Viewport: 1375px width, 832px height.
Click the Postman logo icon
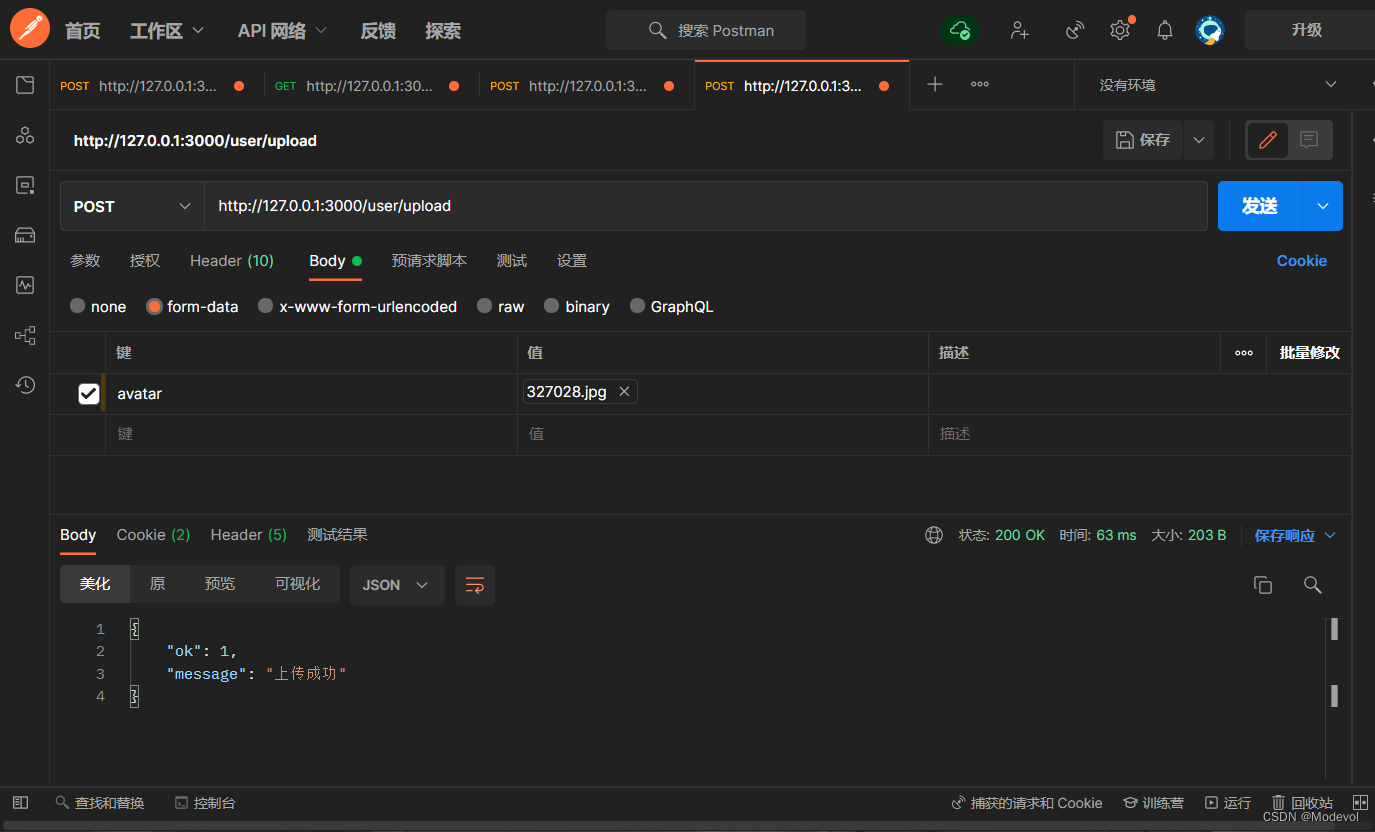29,29
